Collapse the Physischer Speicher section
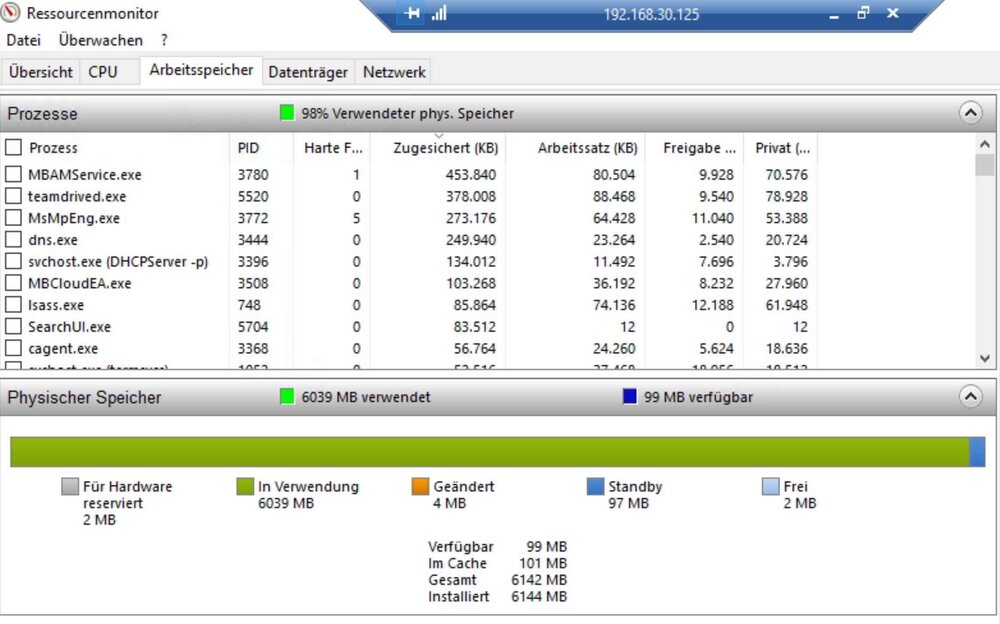The image size is (1000, 624). (x=970, y=397)
